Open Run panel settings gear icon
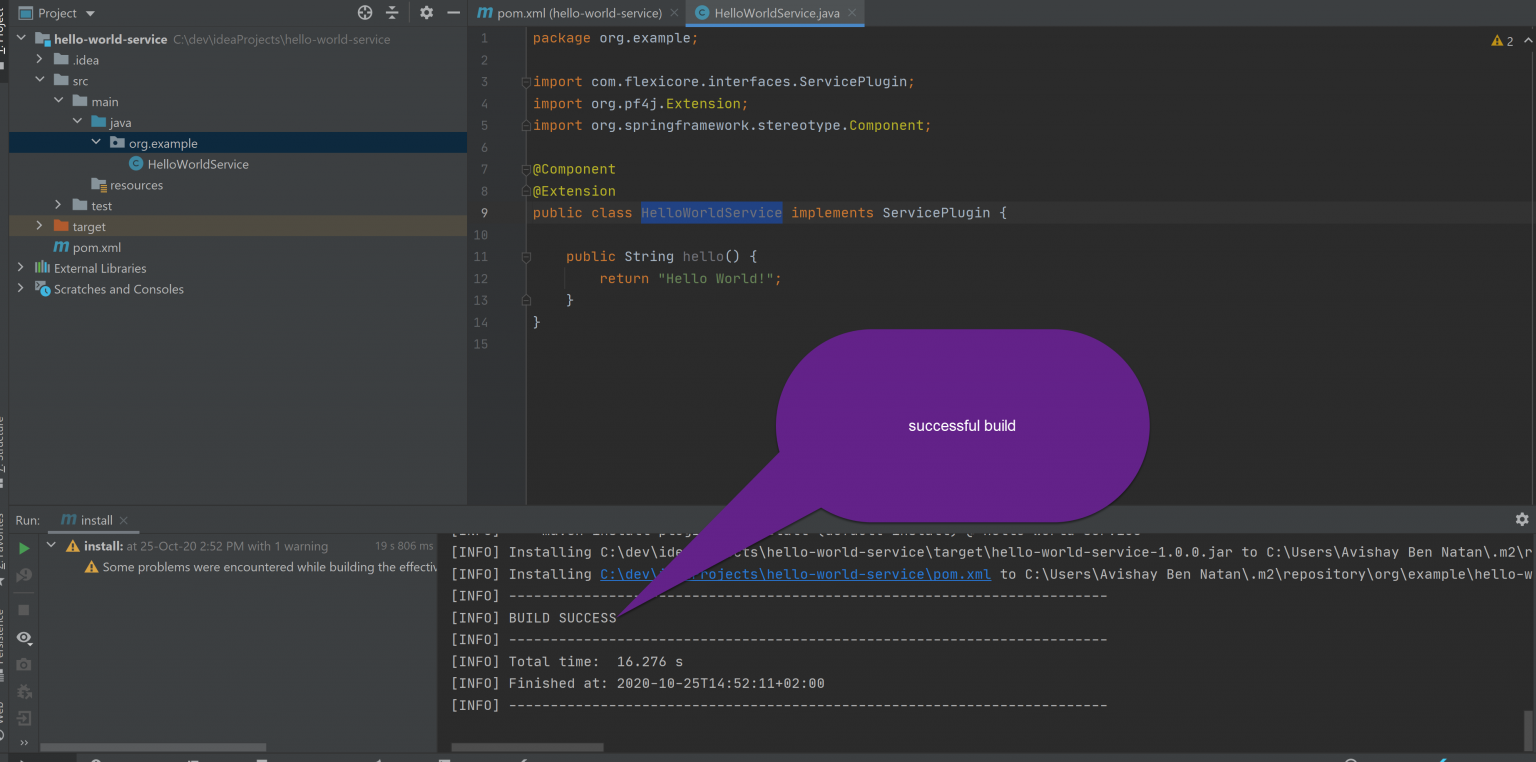This screenshot has width=1536, height=762. coord(1521,519)
